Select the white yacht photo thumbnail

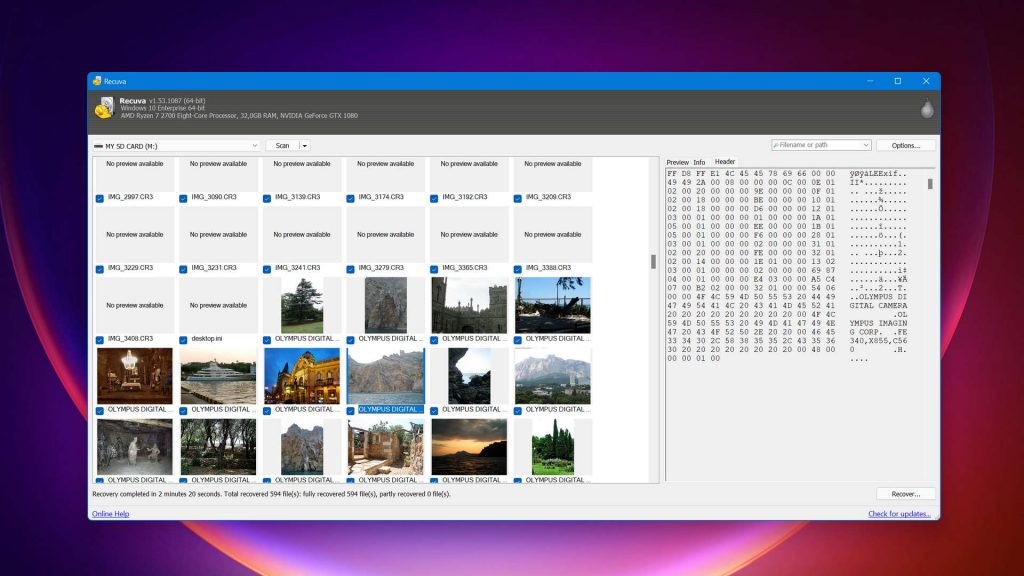[218, 376]
